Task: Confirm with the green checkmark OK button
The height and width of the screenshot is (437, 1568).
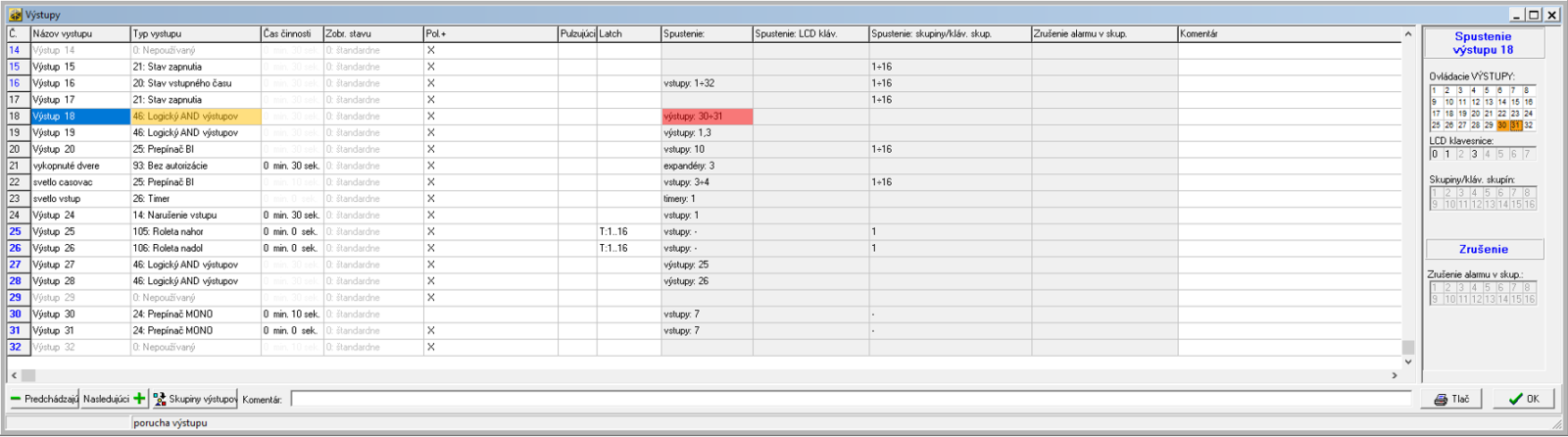Action: (1523, 399)
